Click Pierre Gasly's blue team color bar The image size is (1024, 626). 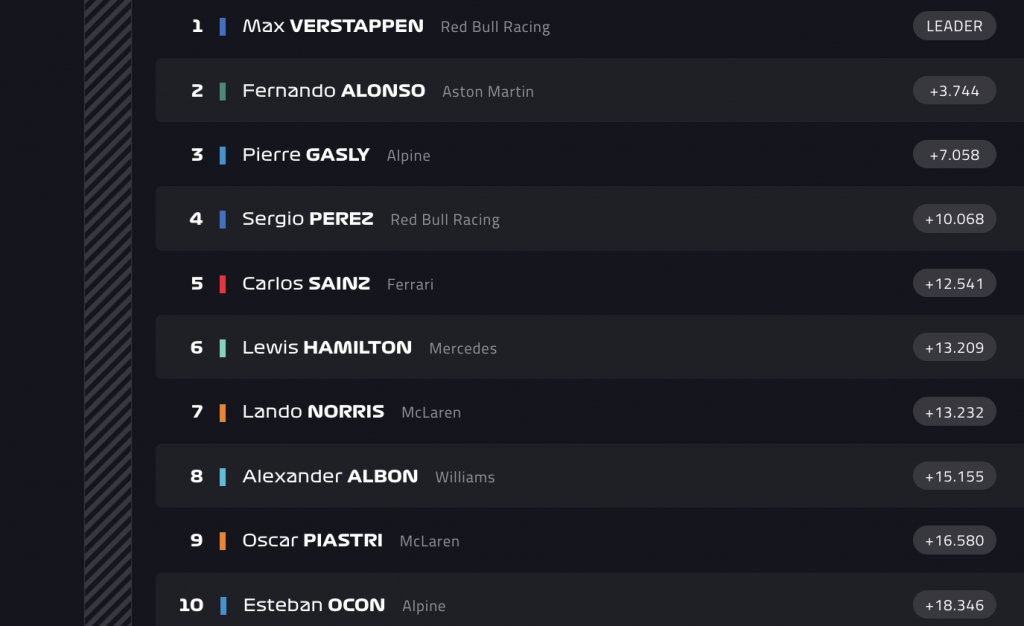pos(223,155)
